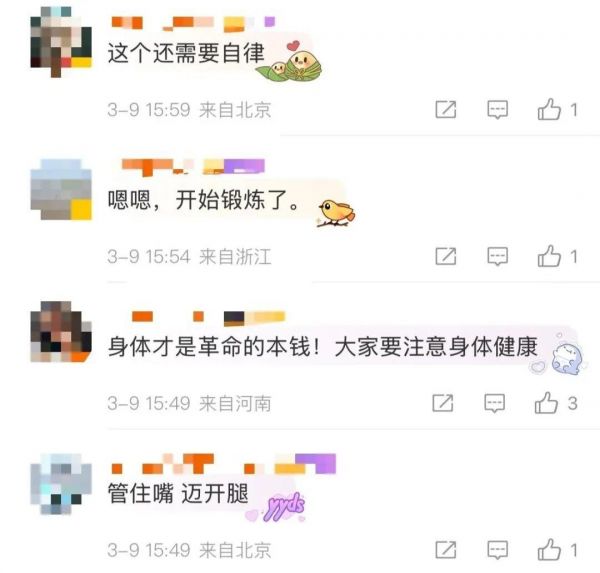Screen dimensions: 600x573
Task: Open avatar of the 这个还需要自律 commenter
Action: point(61,42)
